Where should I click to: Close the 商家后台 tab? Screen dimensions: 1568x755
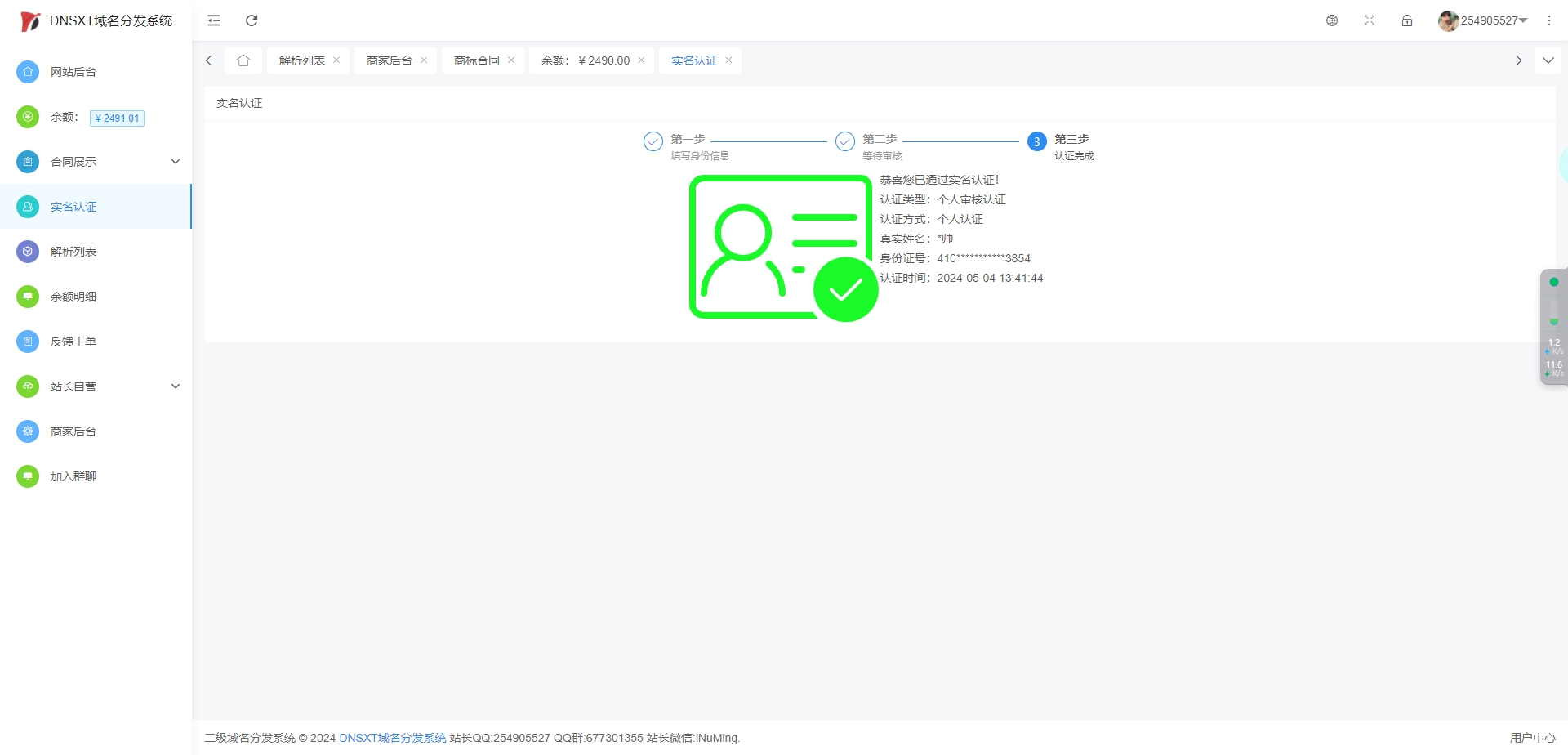[x=424, y=60]
